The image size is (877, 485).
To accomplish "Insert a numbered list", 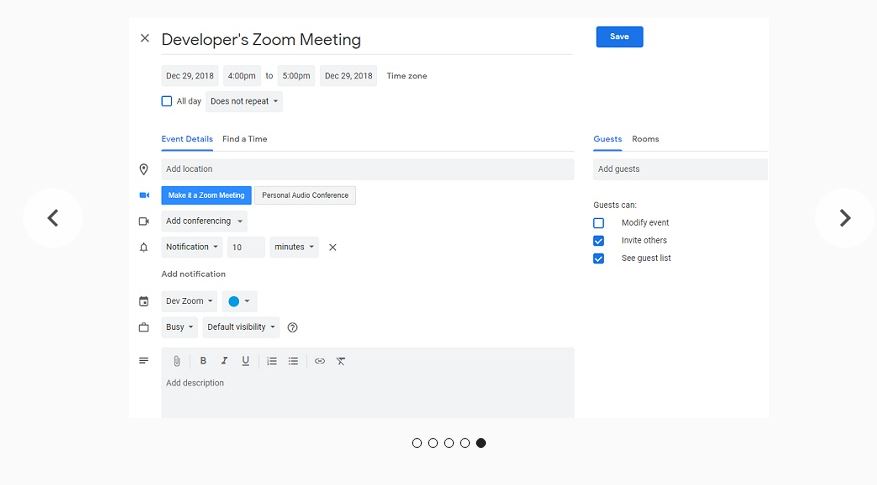I will pyautogui.click(x=272, y=361).
